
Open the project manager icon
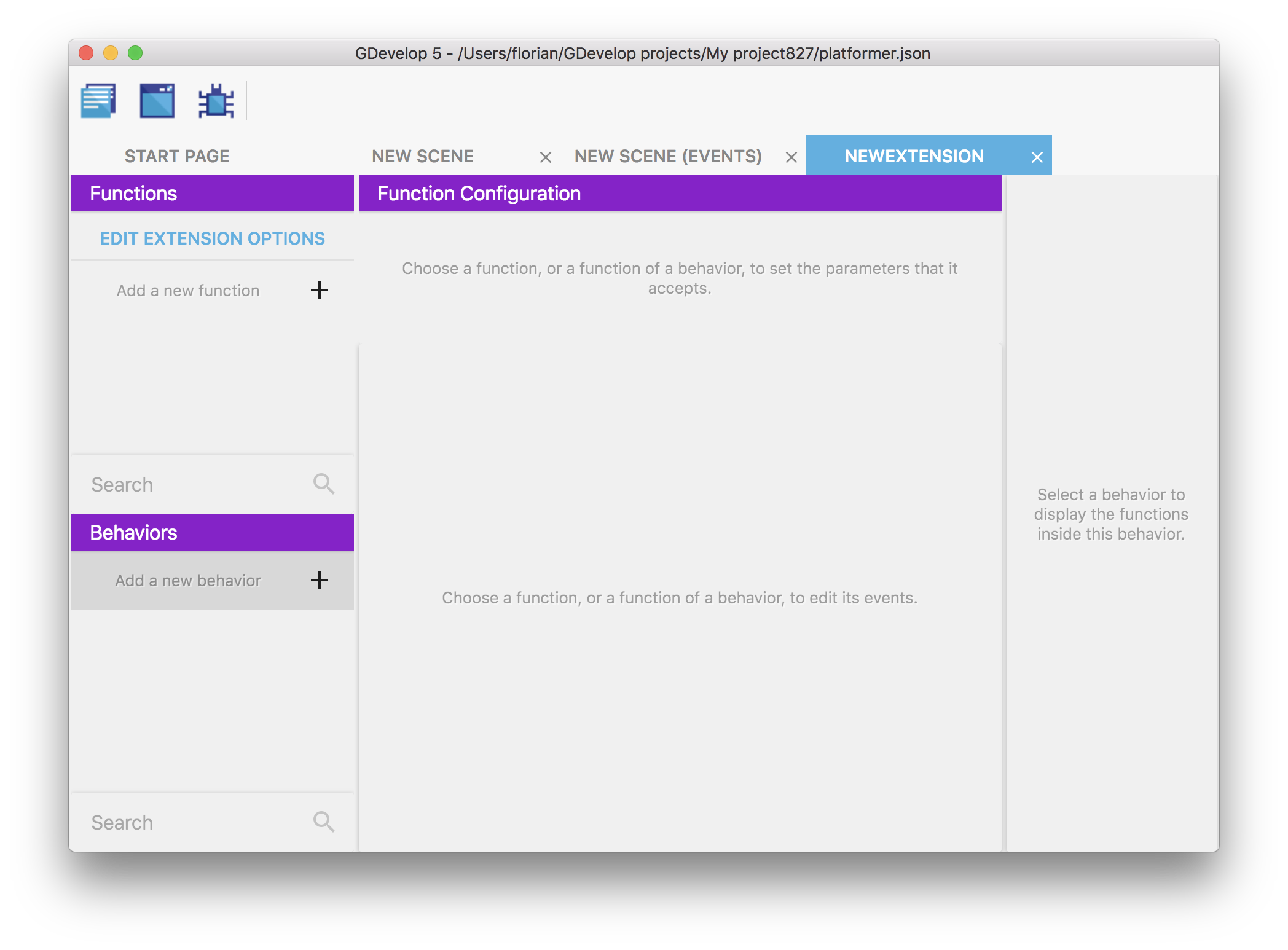98,101
